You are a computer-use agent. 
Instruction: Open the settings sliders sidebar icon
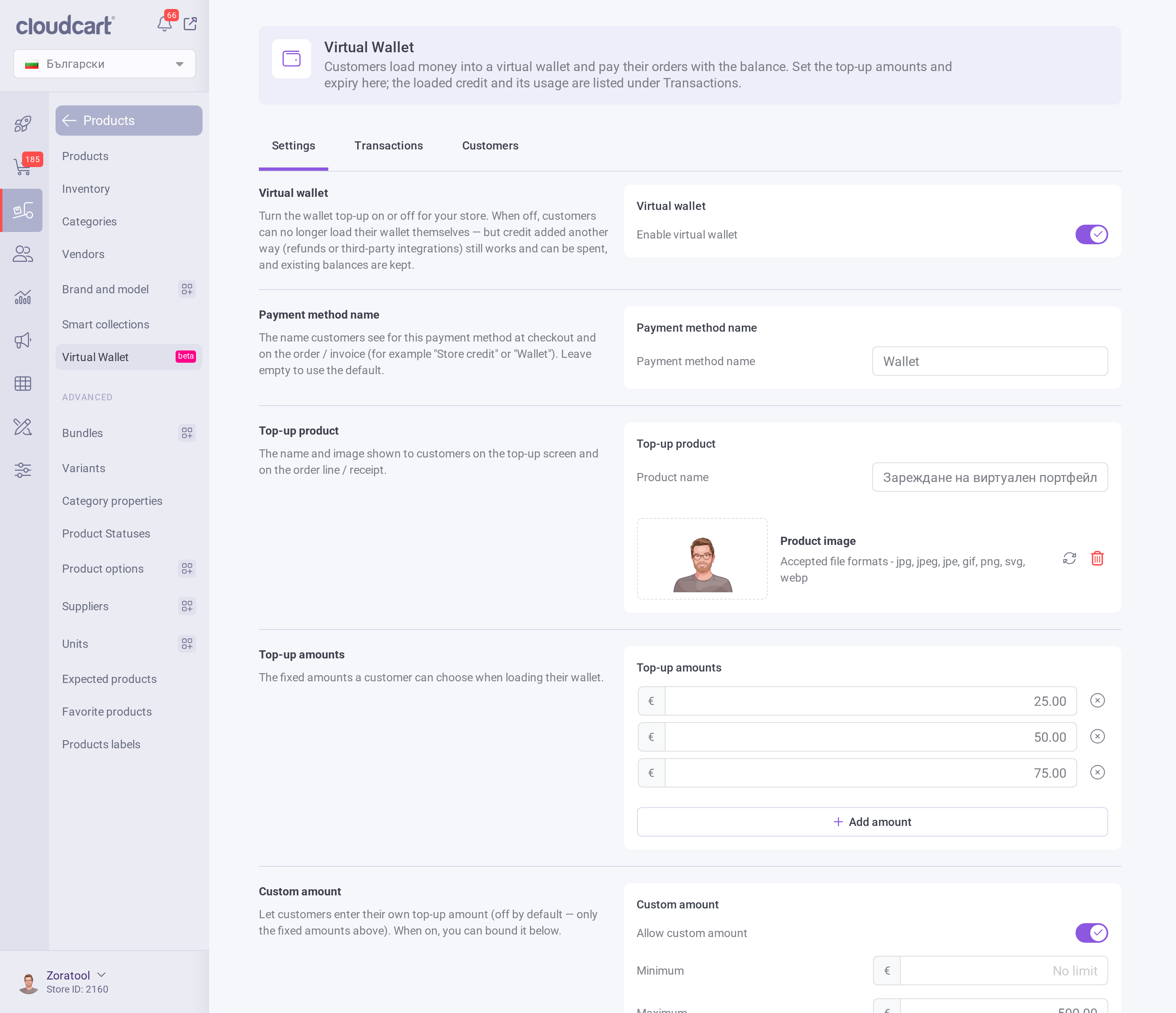click(23, 470)
